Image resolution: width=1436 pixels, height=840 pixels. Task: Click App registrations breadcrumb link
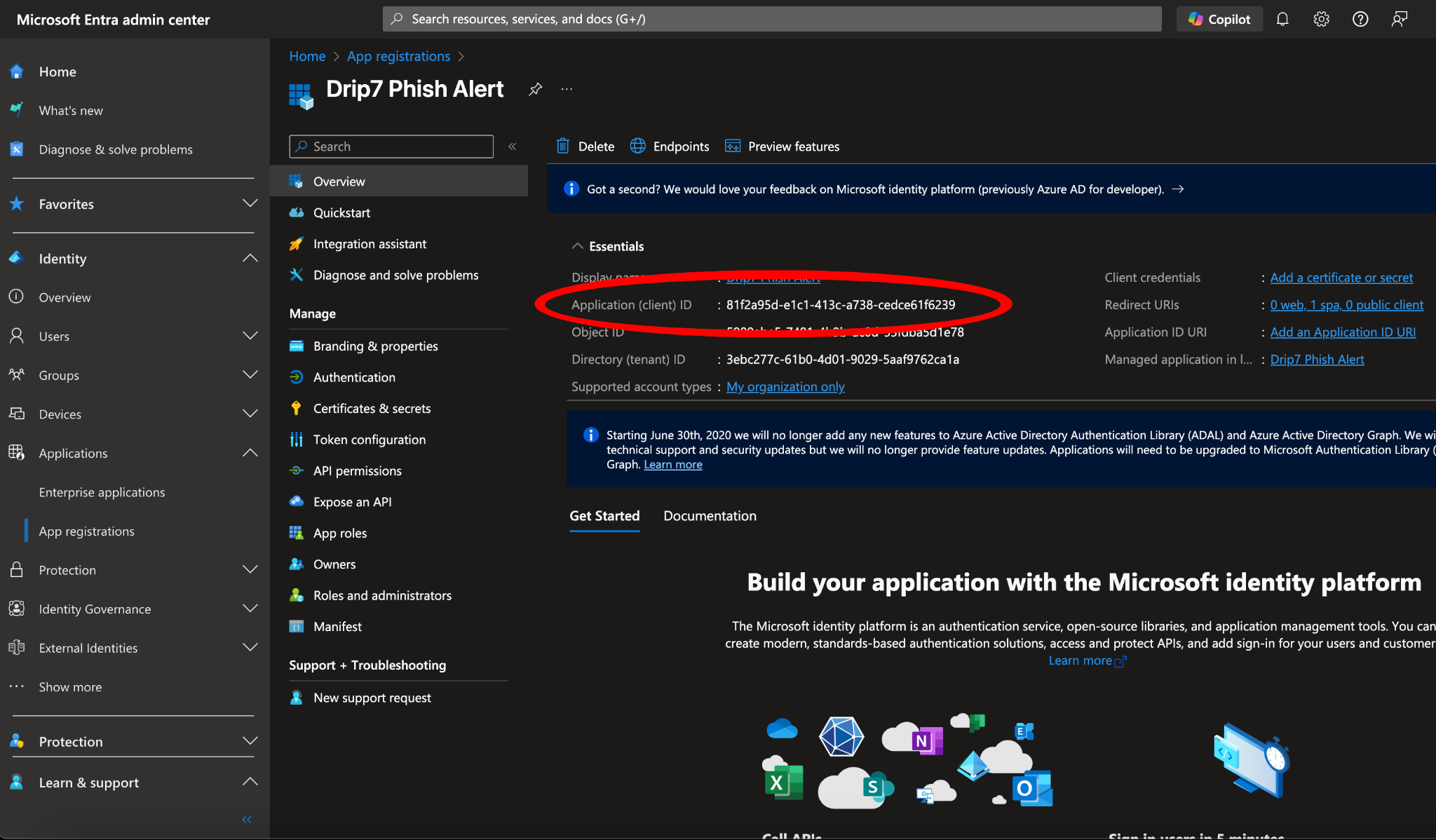pyautogui.click(x=398, y=56)
